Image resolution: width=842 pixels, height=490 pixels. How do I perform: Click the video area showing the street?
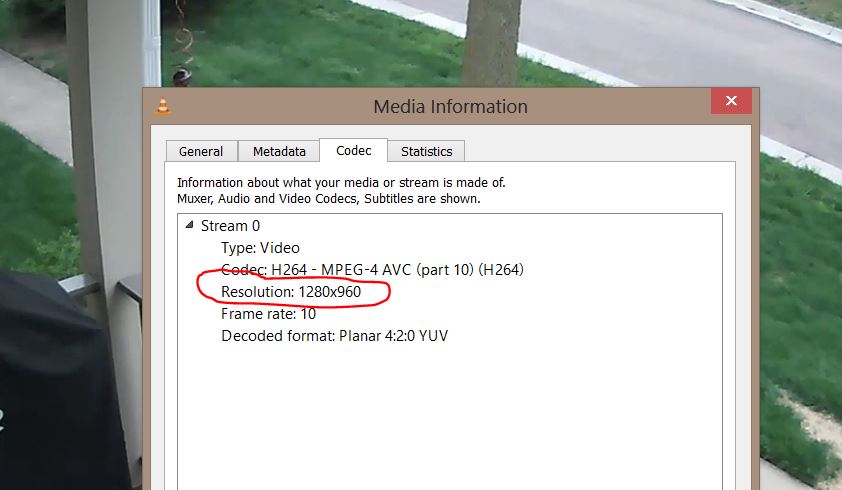[671, 43]
